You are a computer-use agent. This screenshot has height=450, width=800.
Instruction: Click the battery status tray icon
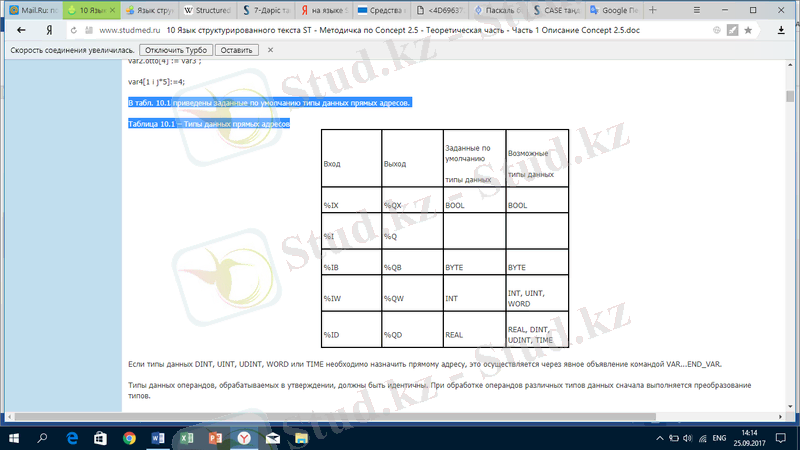pyautogui.click(x=674, y=438)
